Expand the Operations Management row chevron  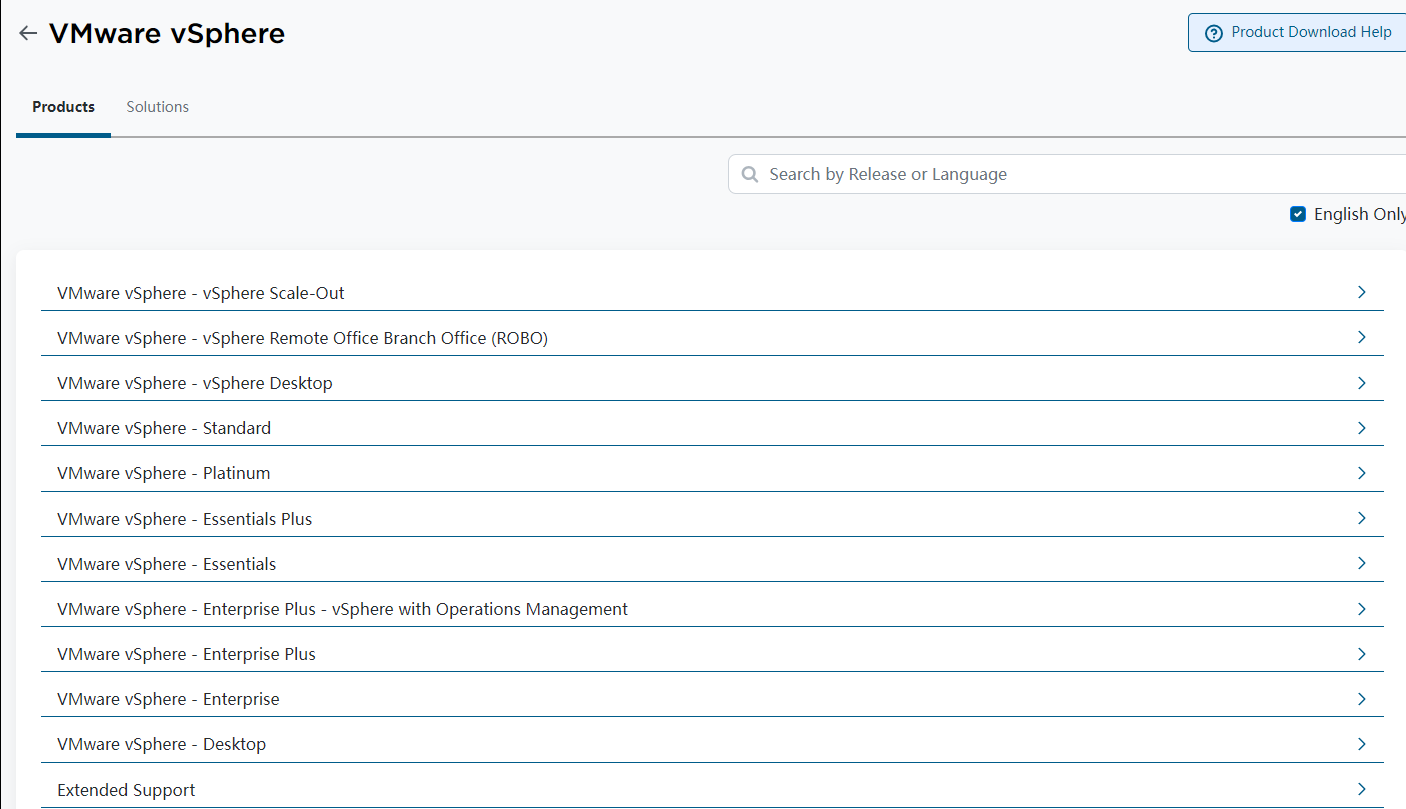pyautogui.click(x=1361, y=609)
